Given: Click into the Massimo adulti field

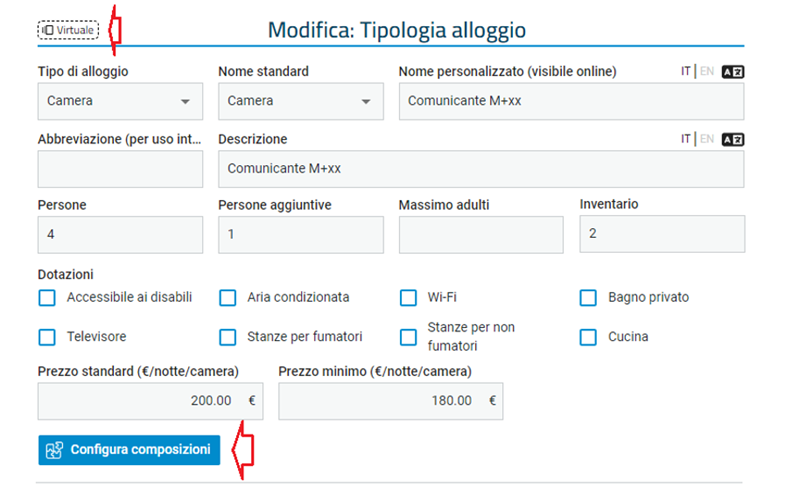Looking at the screenshot, I should (481, 235).
